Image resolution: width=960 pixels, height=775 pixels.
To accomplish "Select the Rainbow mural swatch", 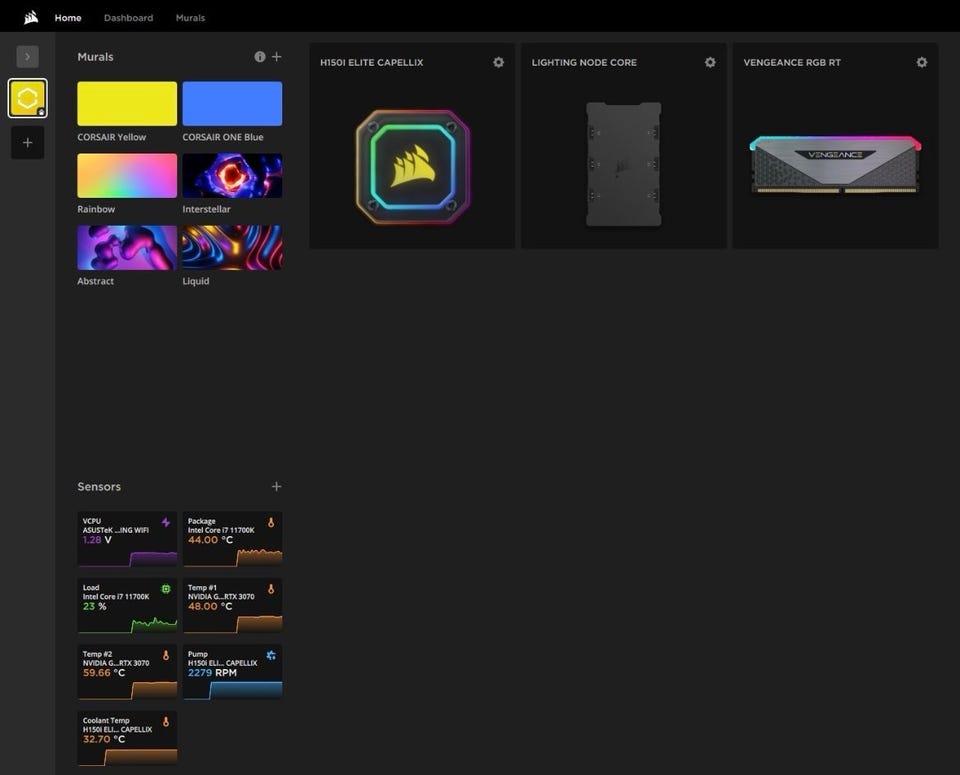I will (127, 176).
